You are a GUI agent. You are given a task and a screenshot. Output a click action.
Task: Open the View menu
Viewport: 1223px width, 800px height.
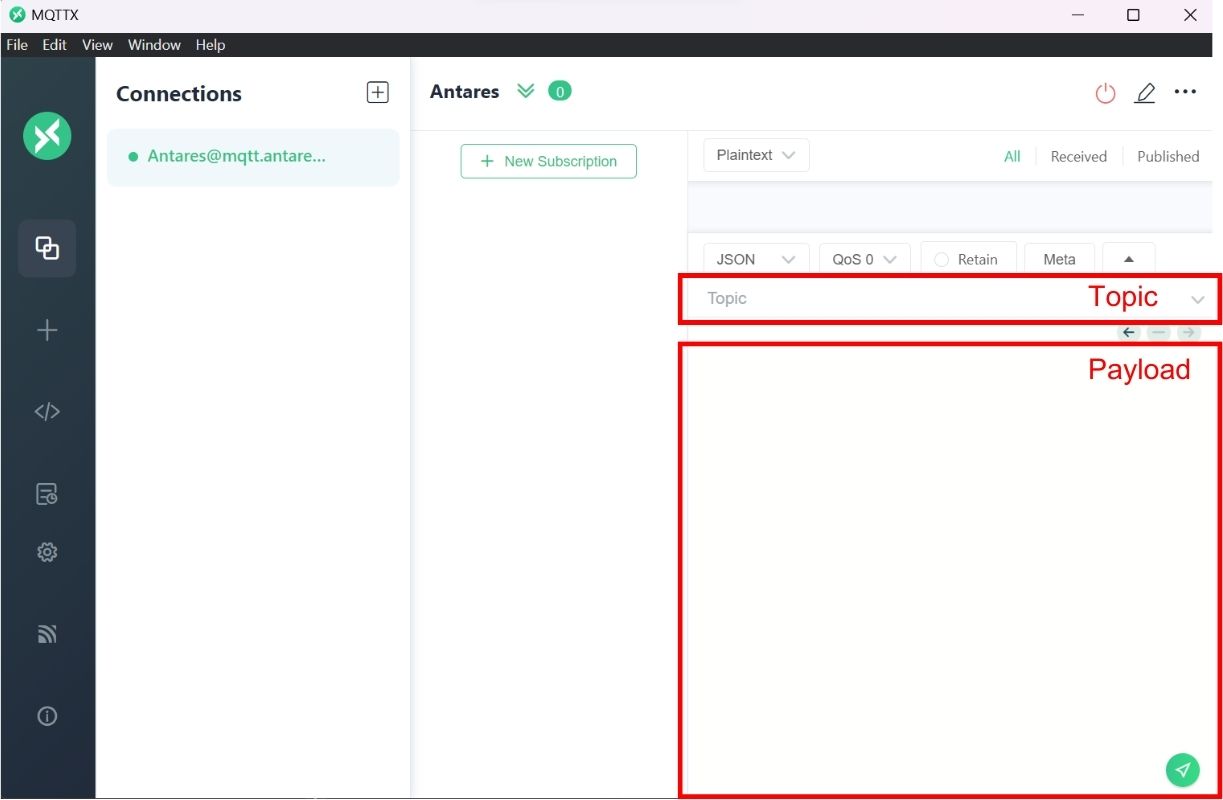(x=97, y=45)
